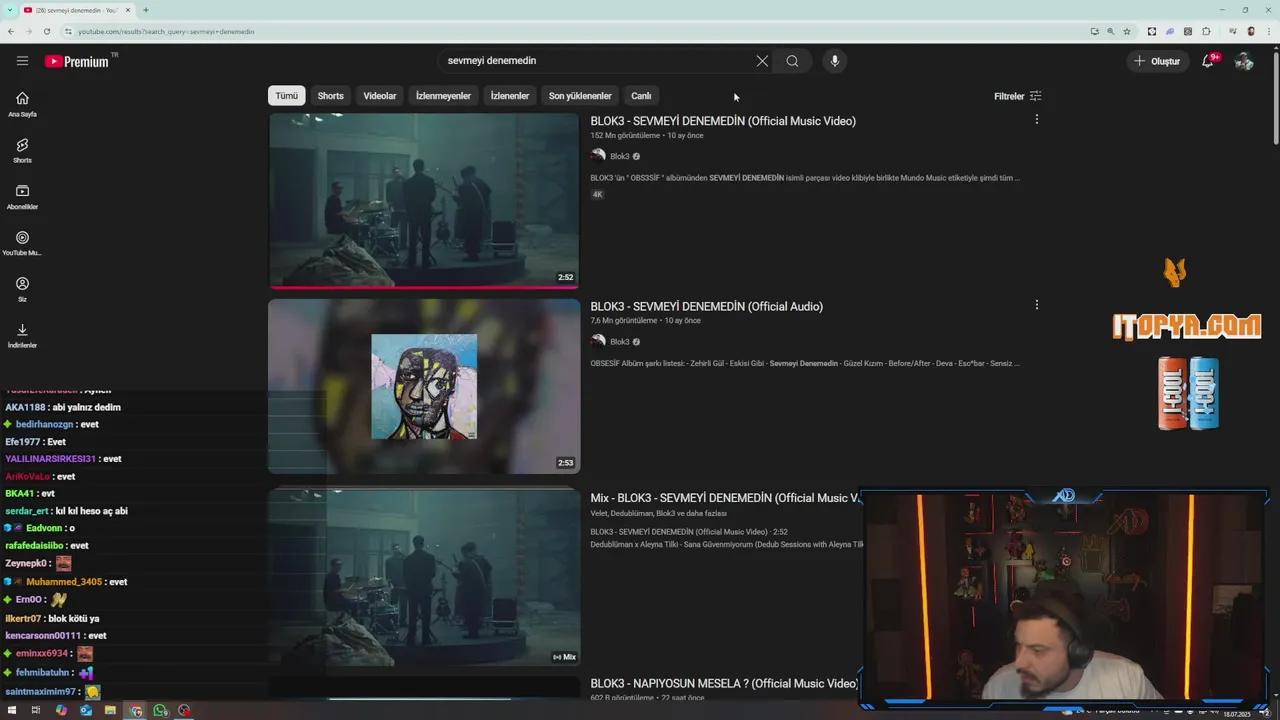This screenshot has width=1280, height=720.
Task: Open the Blok3 channel under the Official Audio
Action: 620,342
